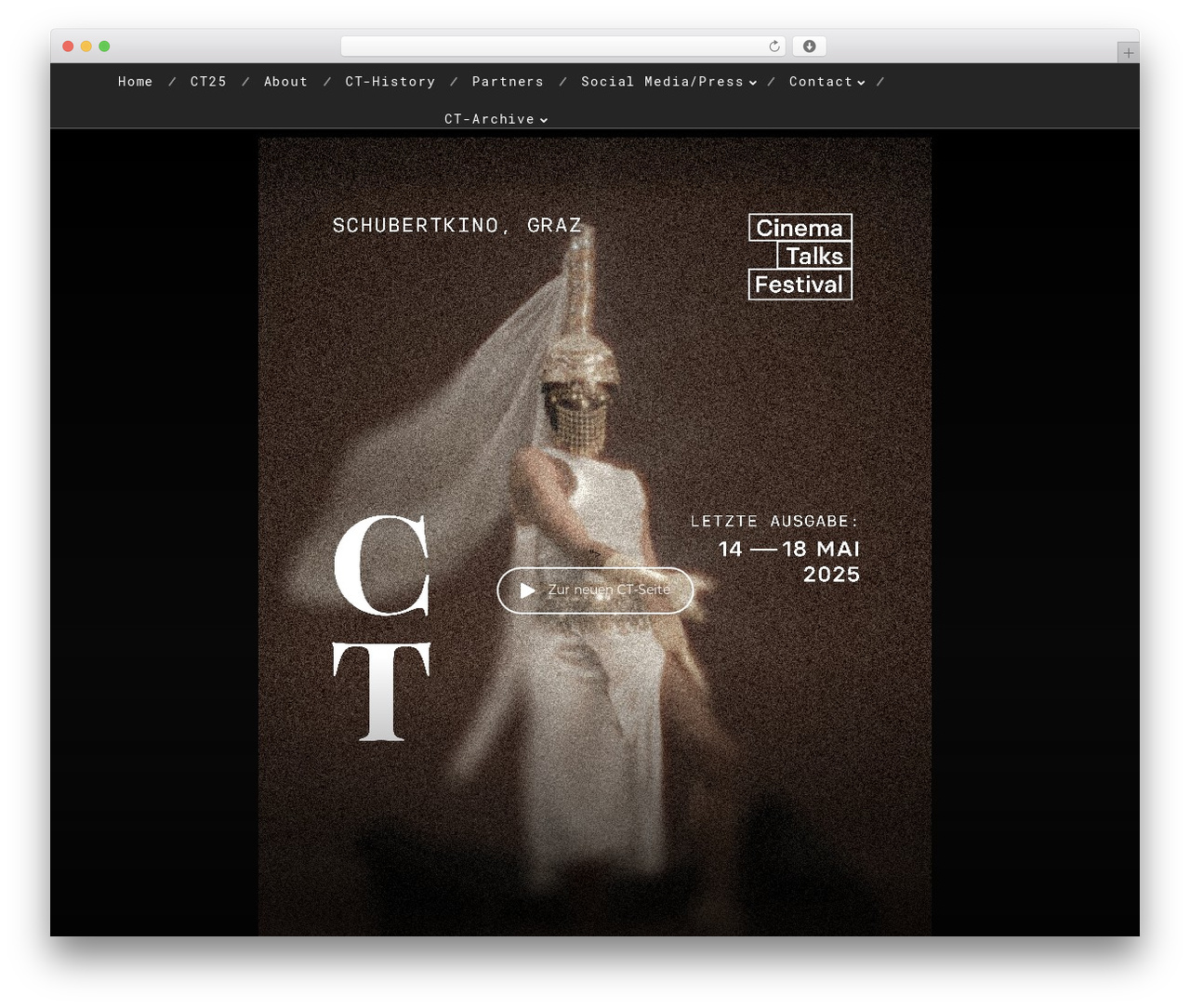
Task: Go to the CT25 page
Action: [x=208, y=82]
